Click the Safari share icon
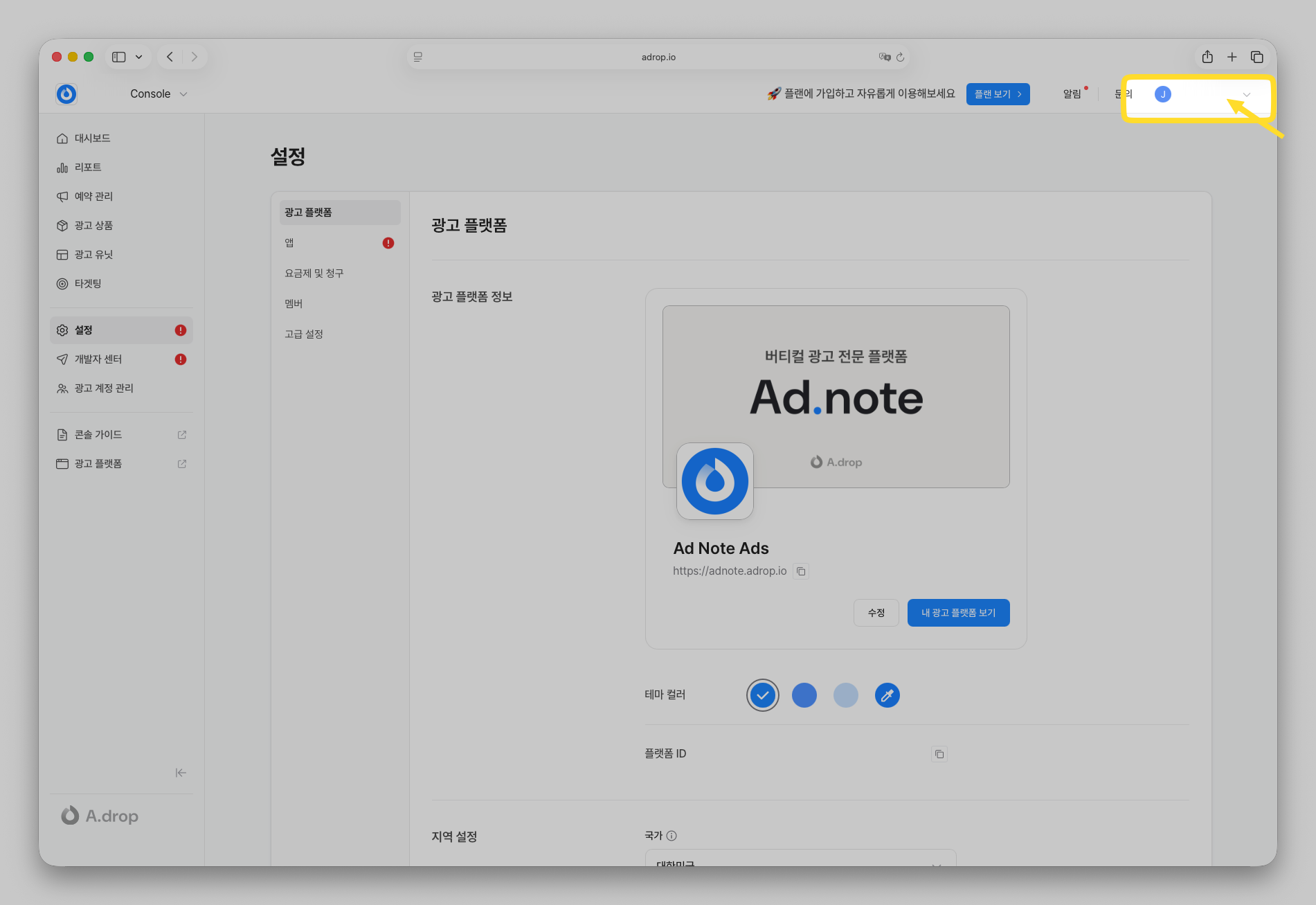The image size is (1316, 905). pos(1207,57)
